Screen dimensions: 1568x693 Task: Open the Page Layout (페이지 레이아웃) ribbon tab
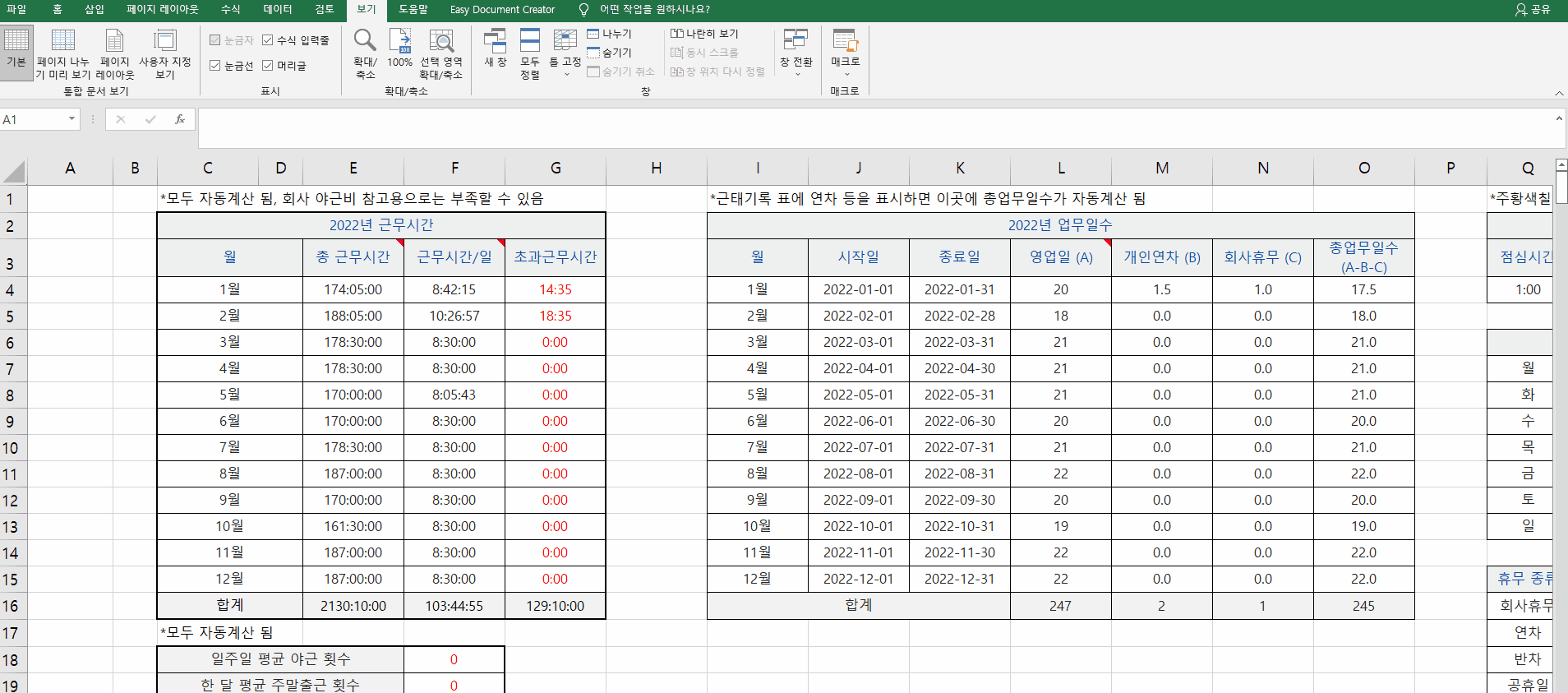[x=163, y=9]
